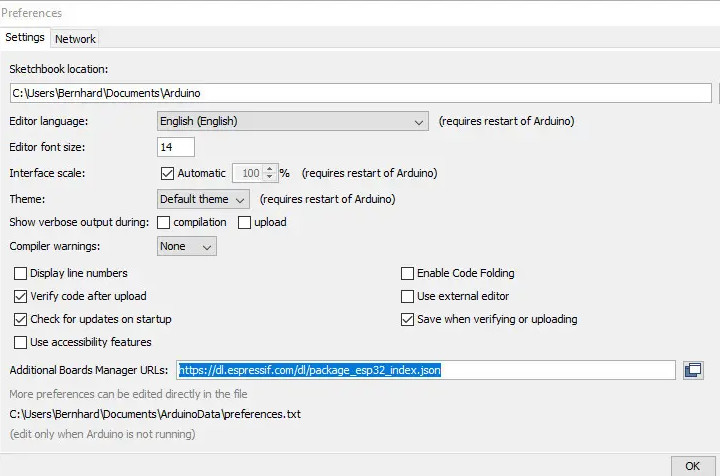Screen dimensions: 720x476
Task: Uncheck Save when verifying or uploading
Action: (x=407, y=319)
